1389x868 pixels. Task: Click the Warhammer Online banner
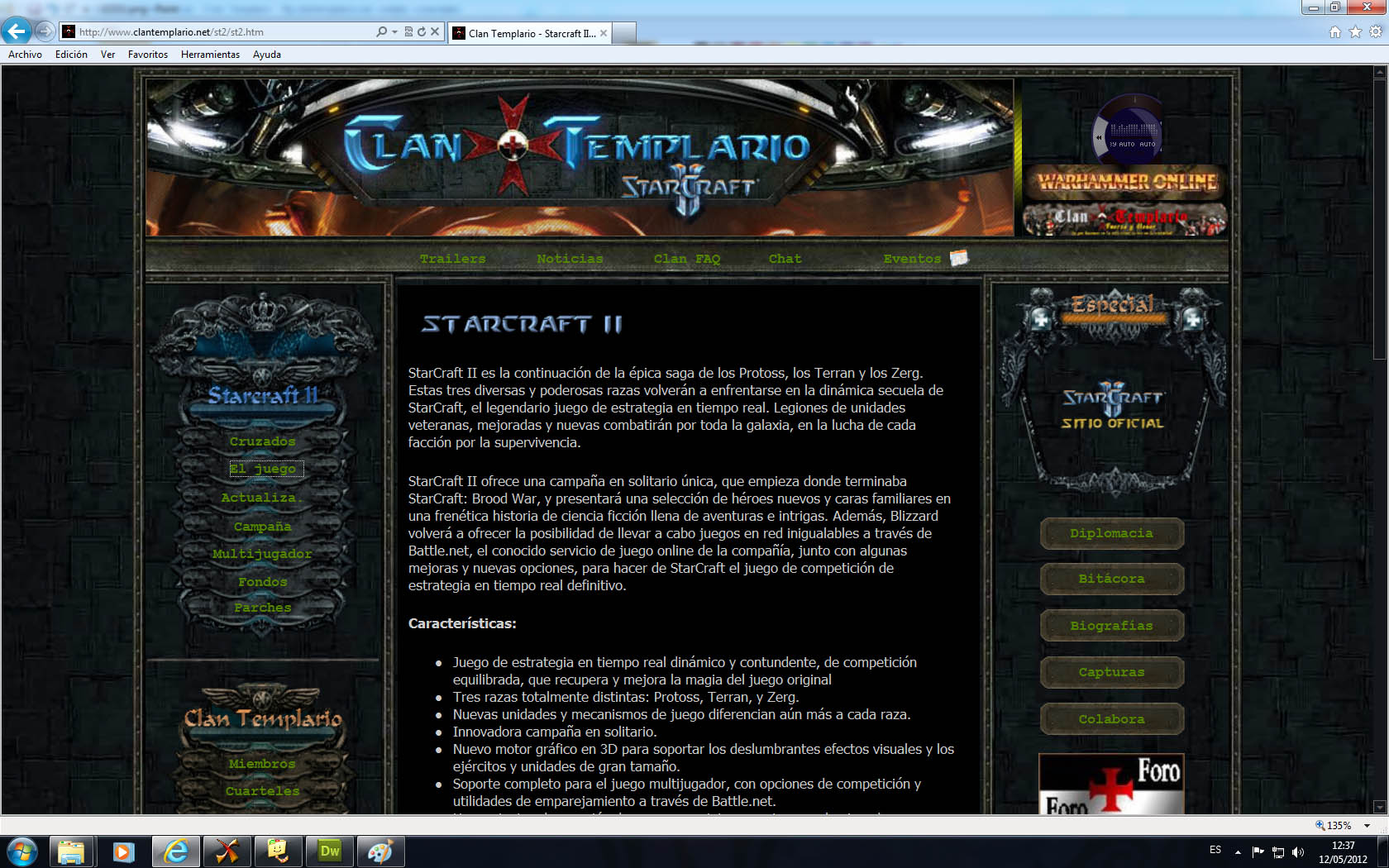click(x=1126, y=182)
